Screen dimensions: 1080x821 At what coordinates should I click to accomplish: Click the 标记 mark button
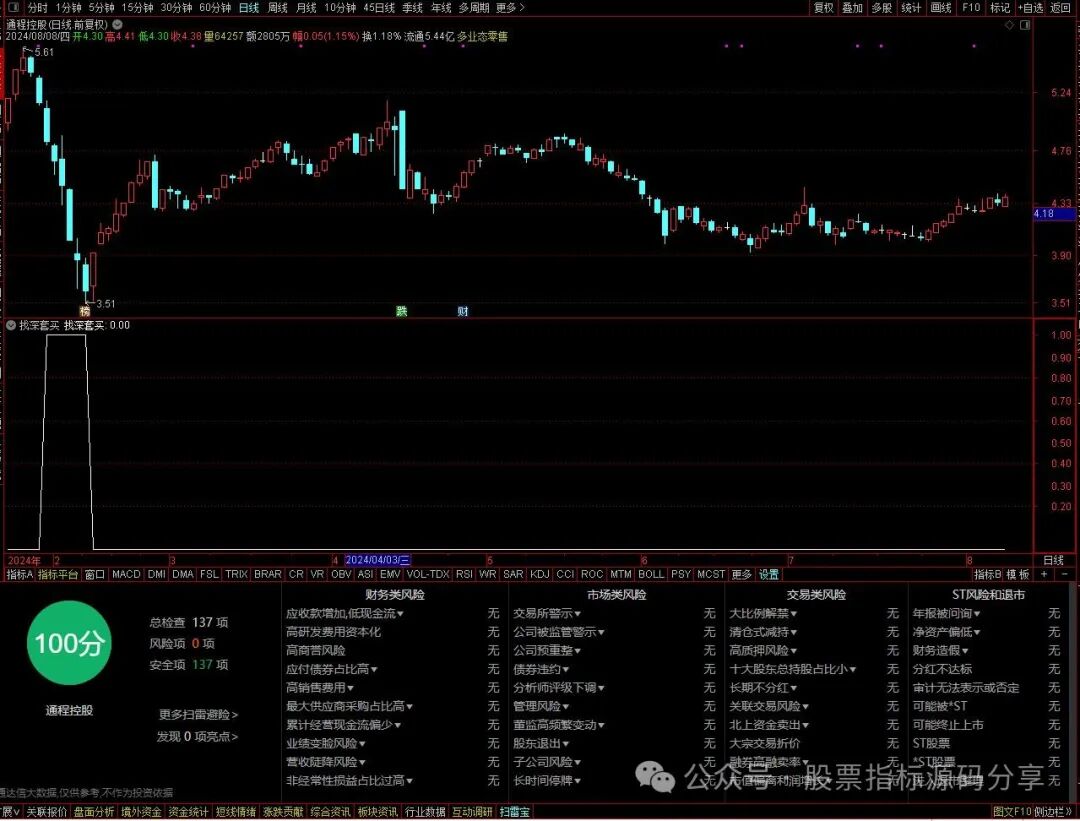point(1000,8)
